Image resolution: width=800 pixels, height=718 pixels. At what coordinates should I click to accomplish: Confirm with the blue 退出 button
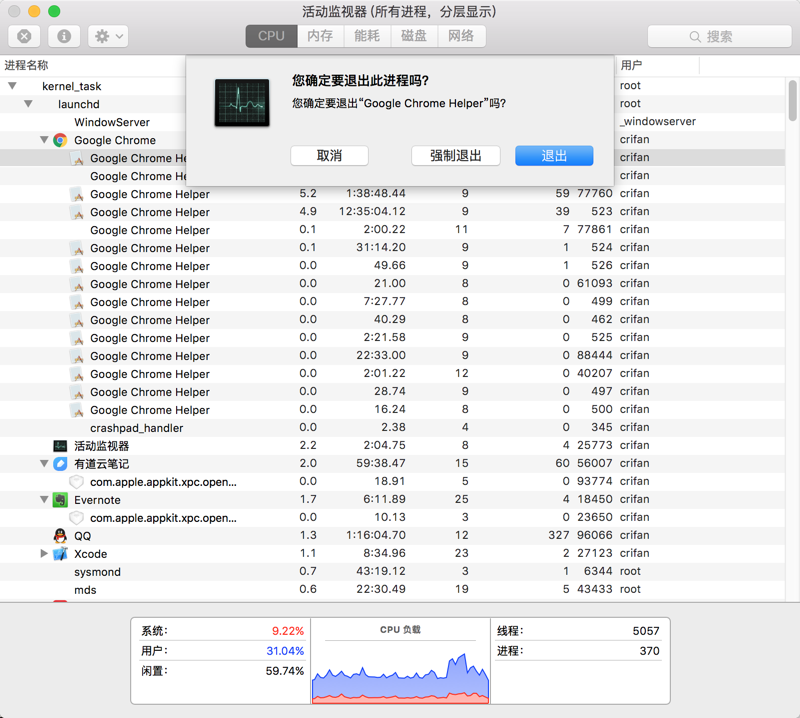click(x=554, y=156)
